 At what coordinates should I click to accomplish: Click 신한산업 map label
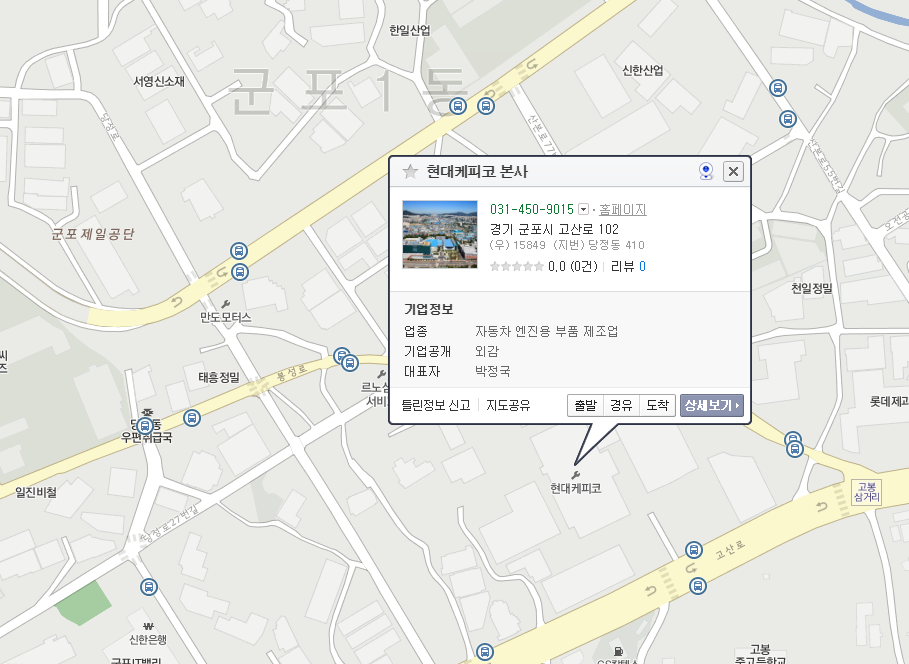[x=642, y=70]
